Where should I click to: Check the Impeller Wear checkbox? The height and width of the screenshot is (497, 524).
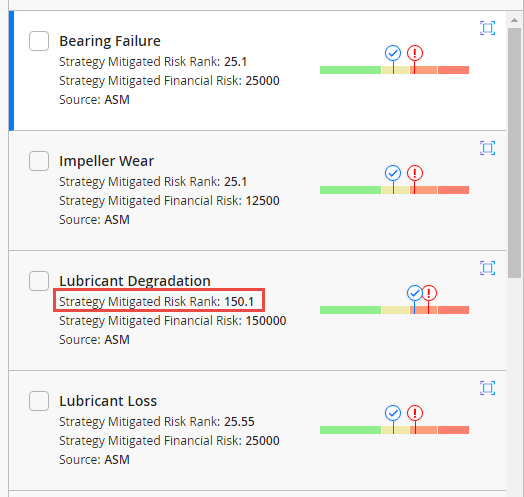(39, 161)
